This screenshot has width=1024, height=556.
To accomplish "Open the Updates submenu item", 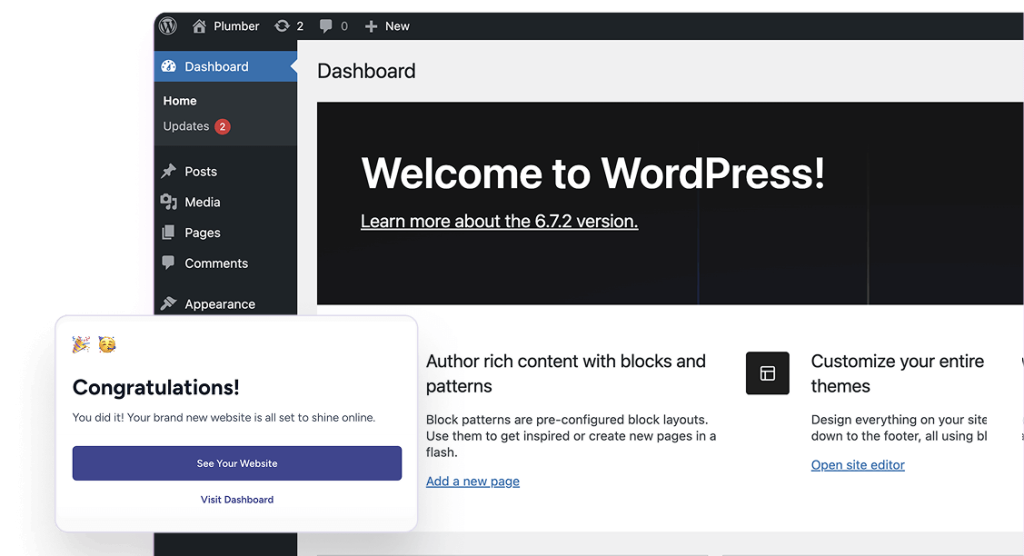I will coord(186,127).
